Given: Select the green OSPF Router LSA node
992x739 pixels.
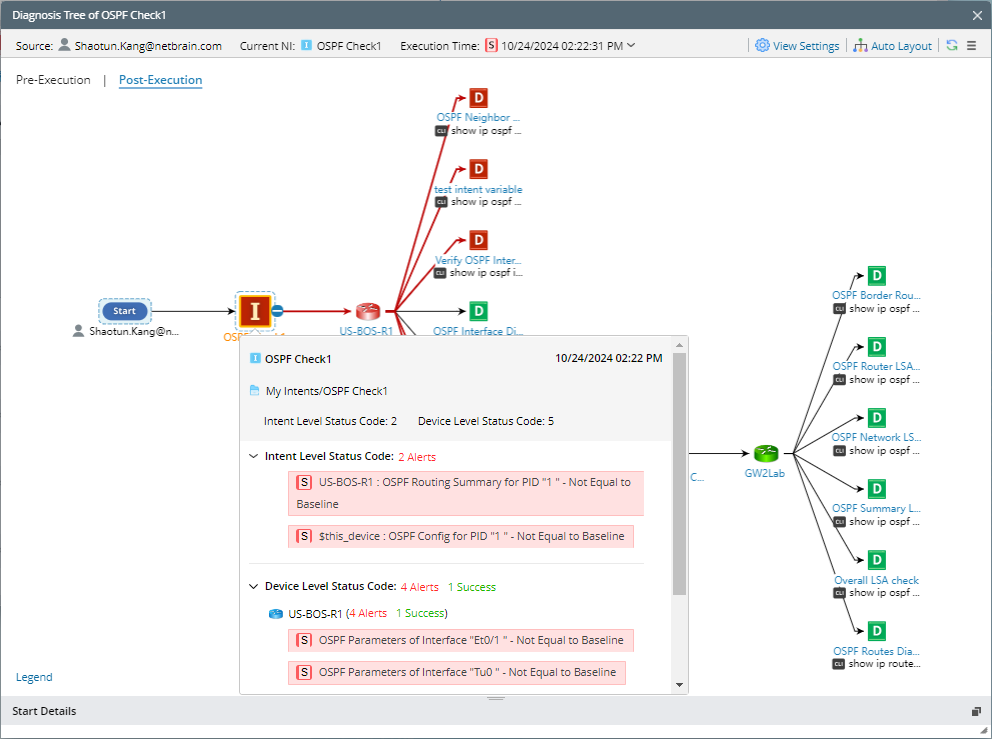Looking at the screenshot, I should pyautogui.click(x=876, y=346).
